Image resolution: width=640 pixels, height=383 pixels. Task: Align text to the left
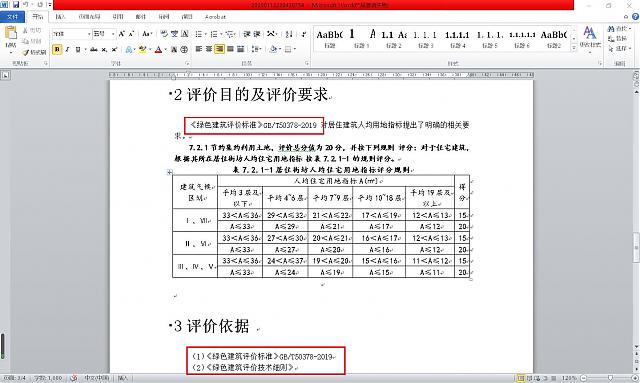(x=199, y=49)
